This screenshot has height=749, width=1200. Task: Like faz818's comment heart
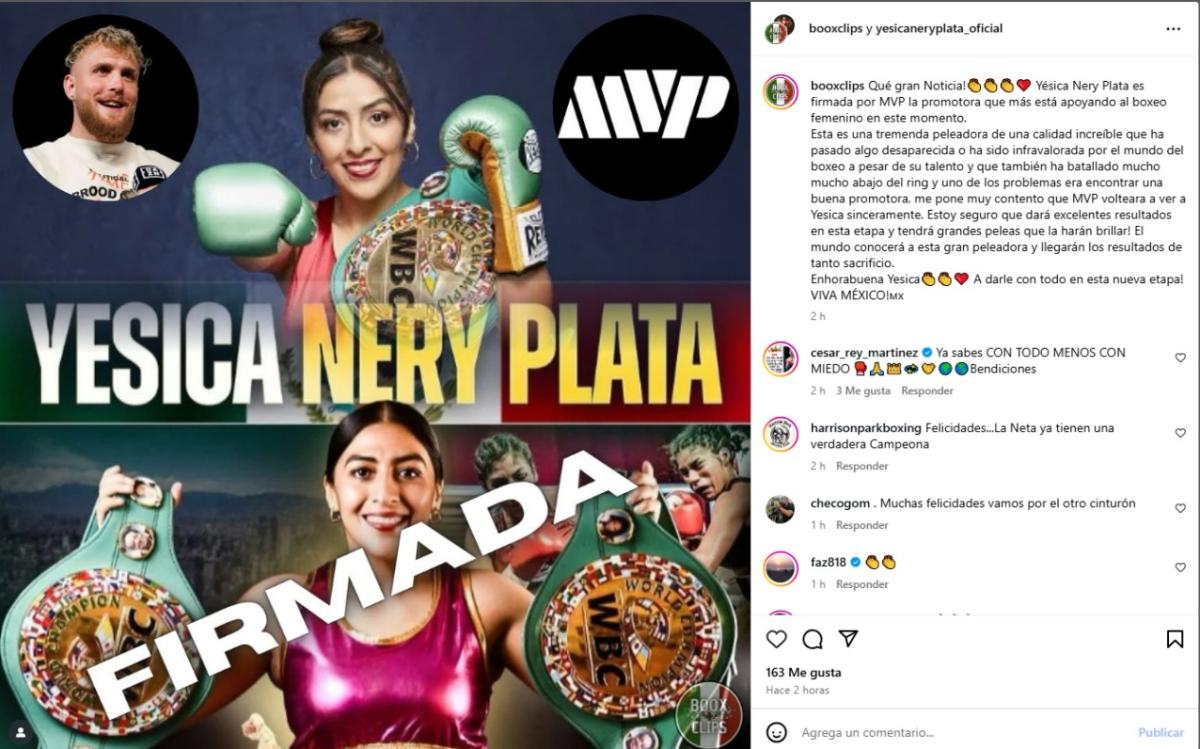[x=1180, y=567]
